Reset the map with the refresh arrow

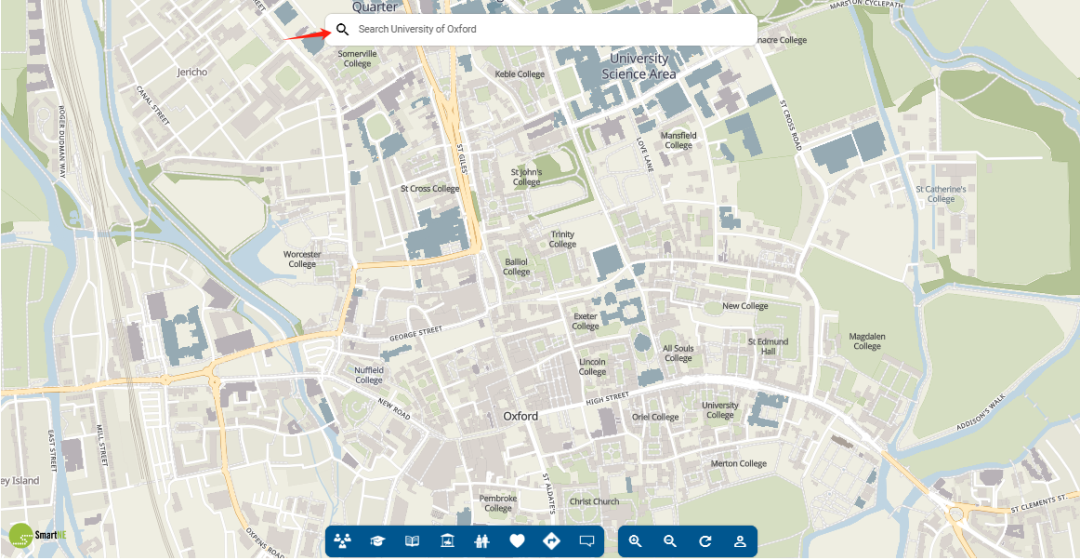click(x=705, y=541)
